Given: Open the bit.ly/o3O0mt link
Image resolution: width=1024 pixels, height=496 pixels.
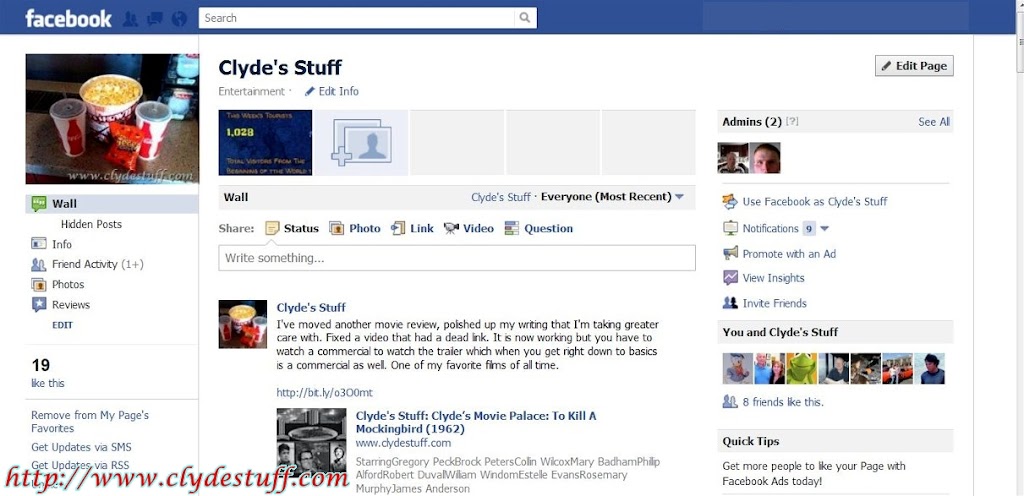Looking at the screenshot, I should tap(325, 393).
